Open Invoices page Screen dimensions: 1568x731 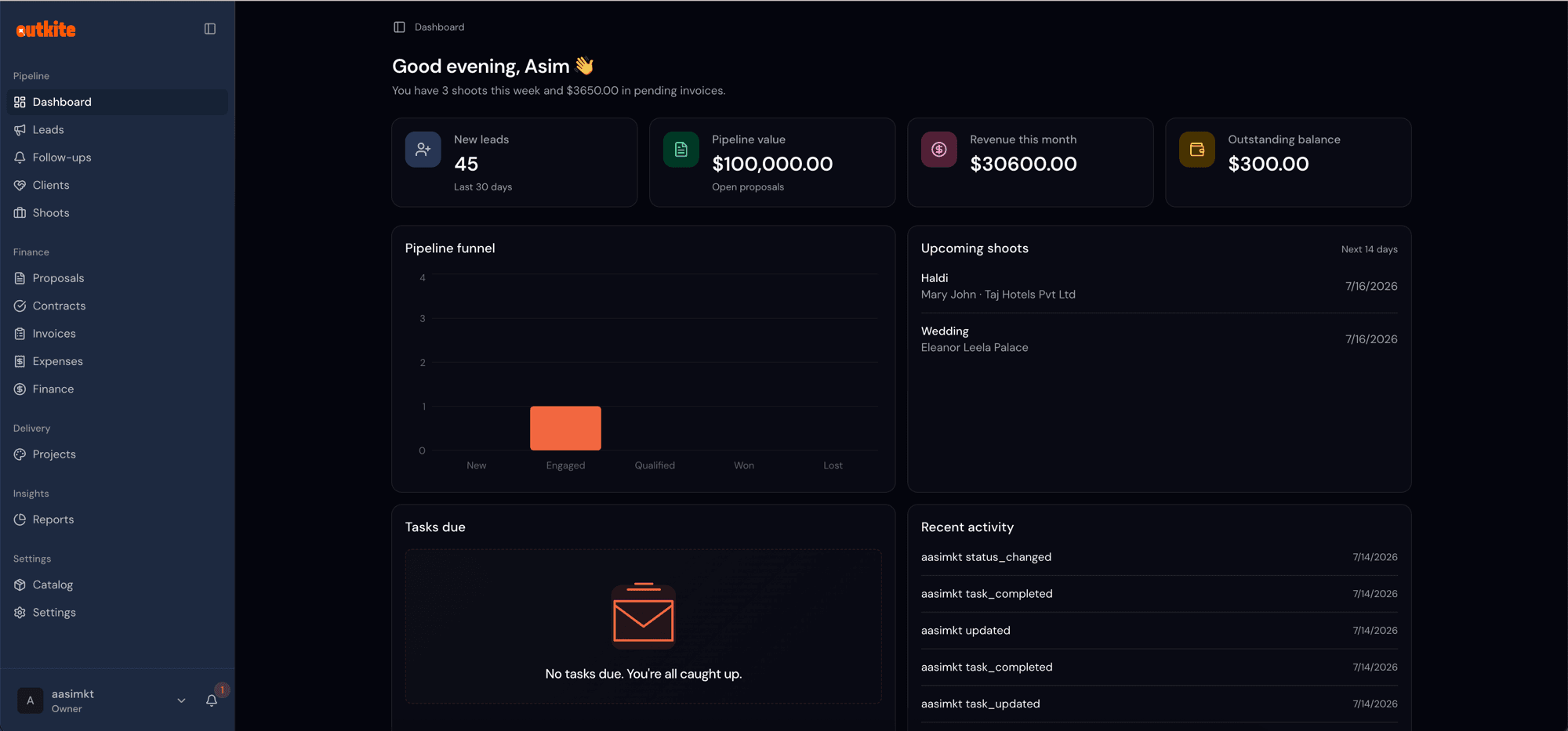[x=118, y=334]
